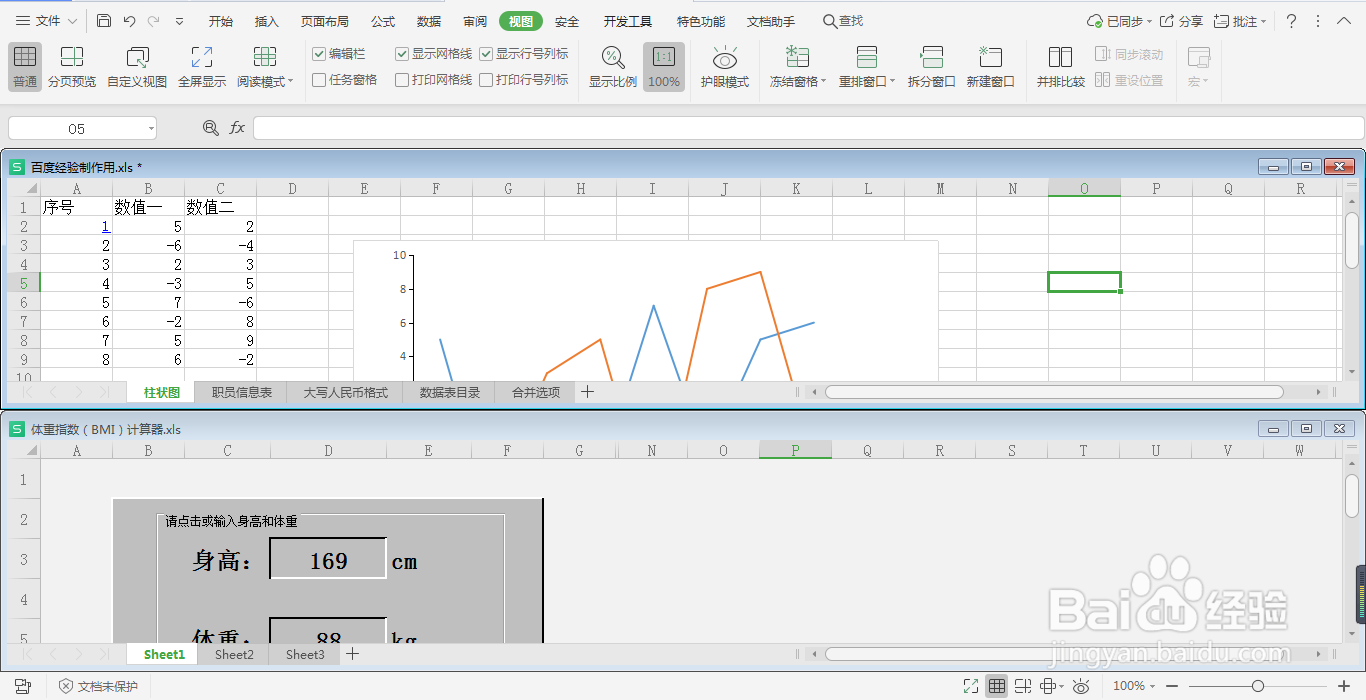This screenshot has width=1366, height=700.
Task: Toggle Show Gridlines (显示网格线) checkbox
Action: click(402, 54)
